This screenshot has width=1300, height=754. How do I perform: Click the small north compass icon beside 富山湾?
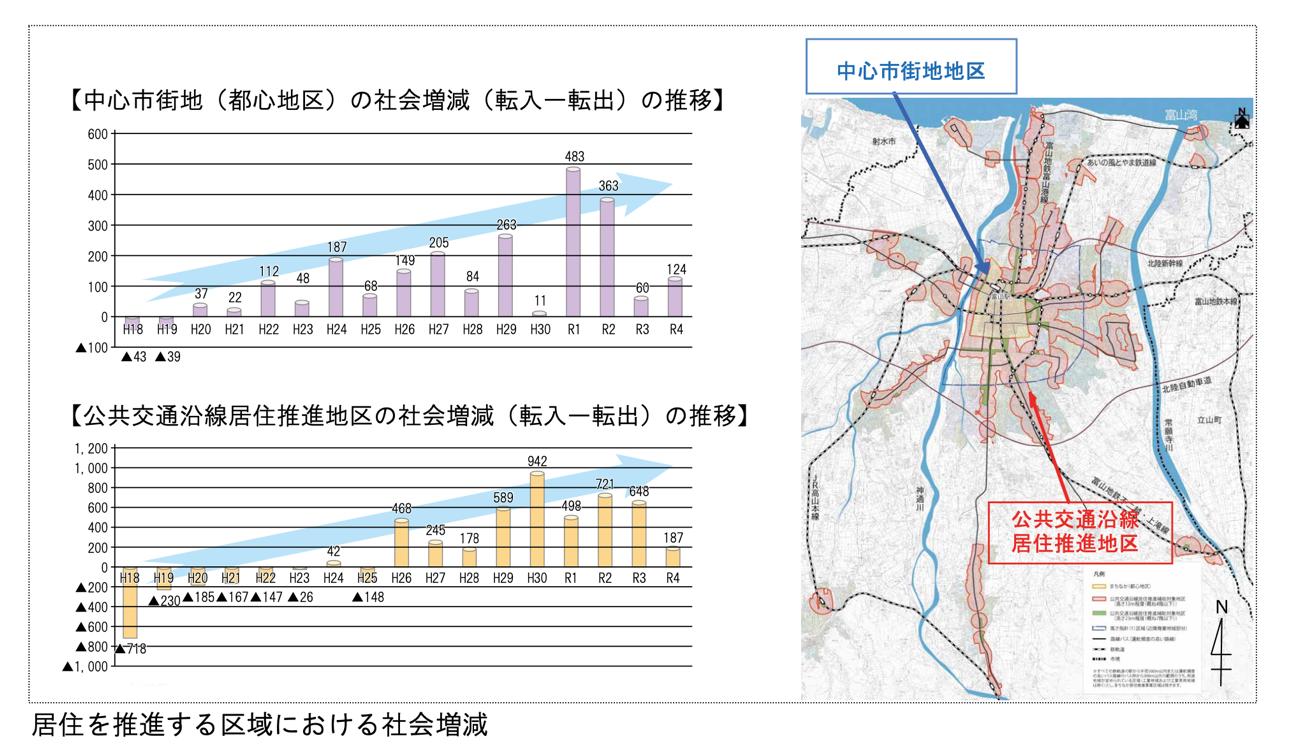pos(1241,118)
